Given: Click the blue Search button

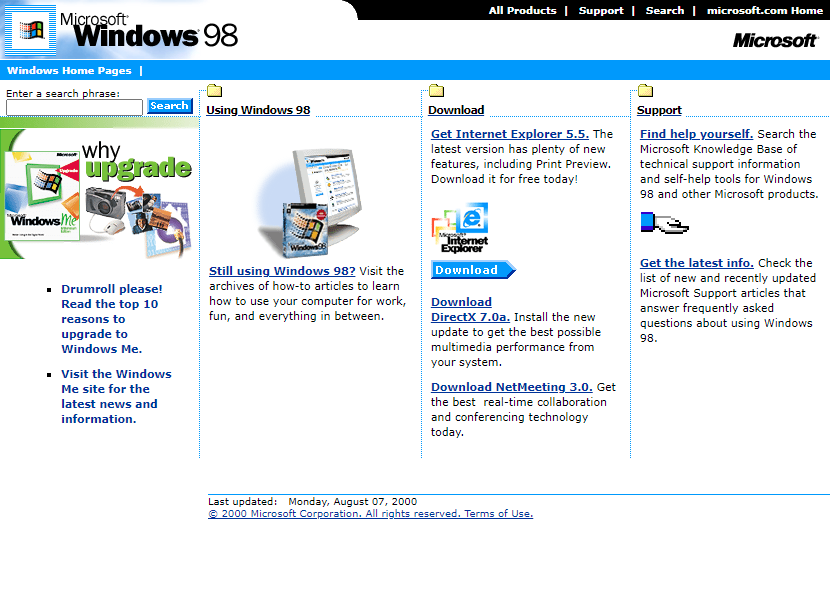Looking at the screenshot, I should (x=169, y=106).
